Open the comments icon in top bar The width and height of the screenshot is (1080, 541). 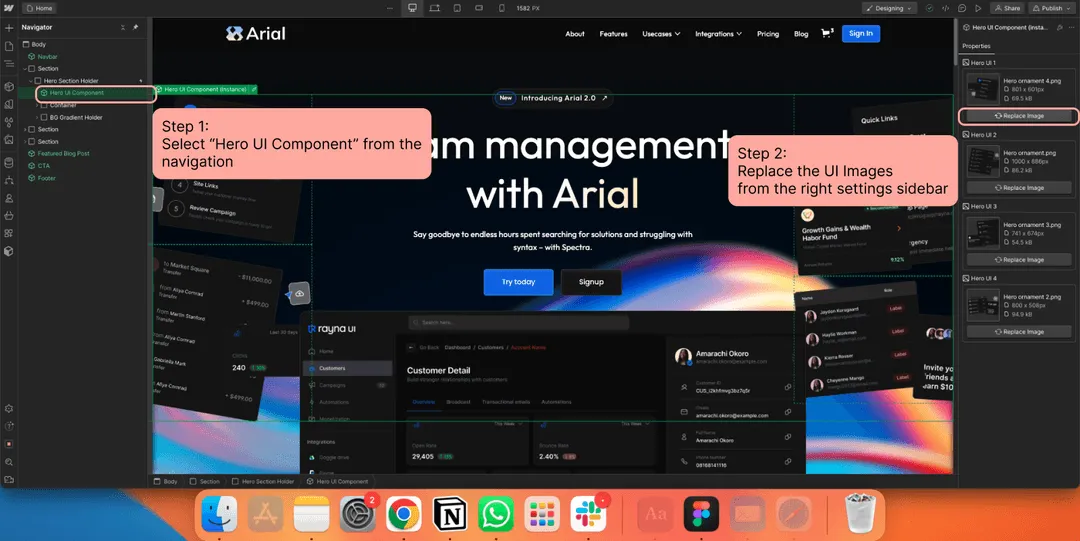point(962,8)
